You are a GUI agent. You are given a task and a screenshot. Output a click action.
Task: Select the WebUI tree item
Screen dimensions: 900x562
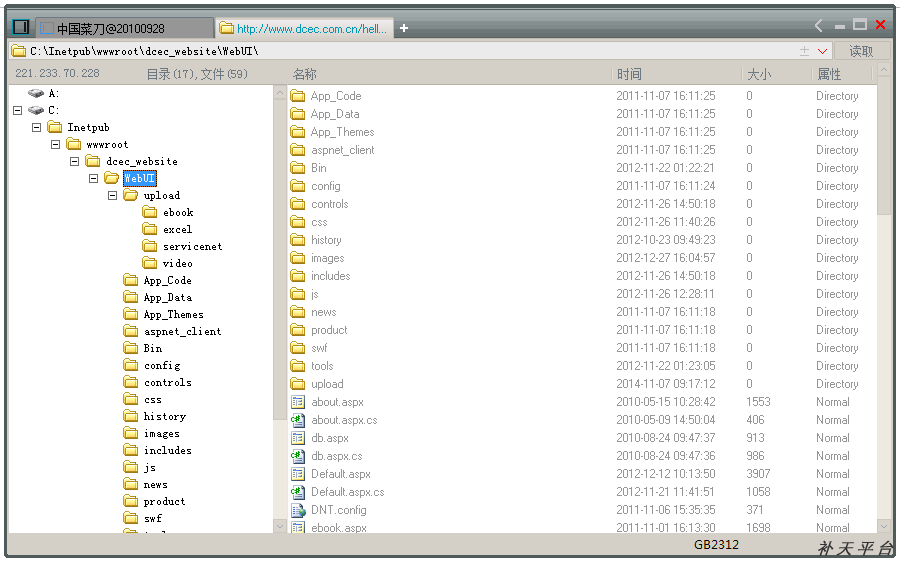tap(139, 179)
